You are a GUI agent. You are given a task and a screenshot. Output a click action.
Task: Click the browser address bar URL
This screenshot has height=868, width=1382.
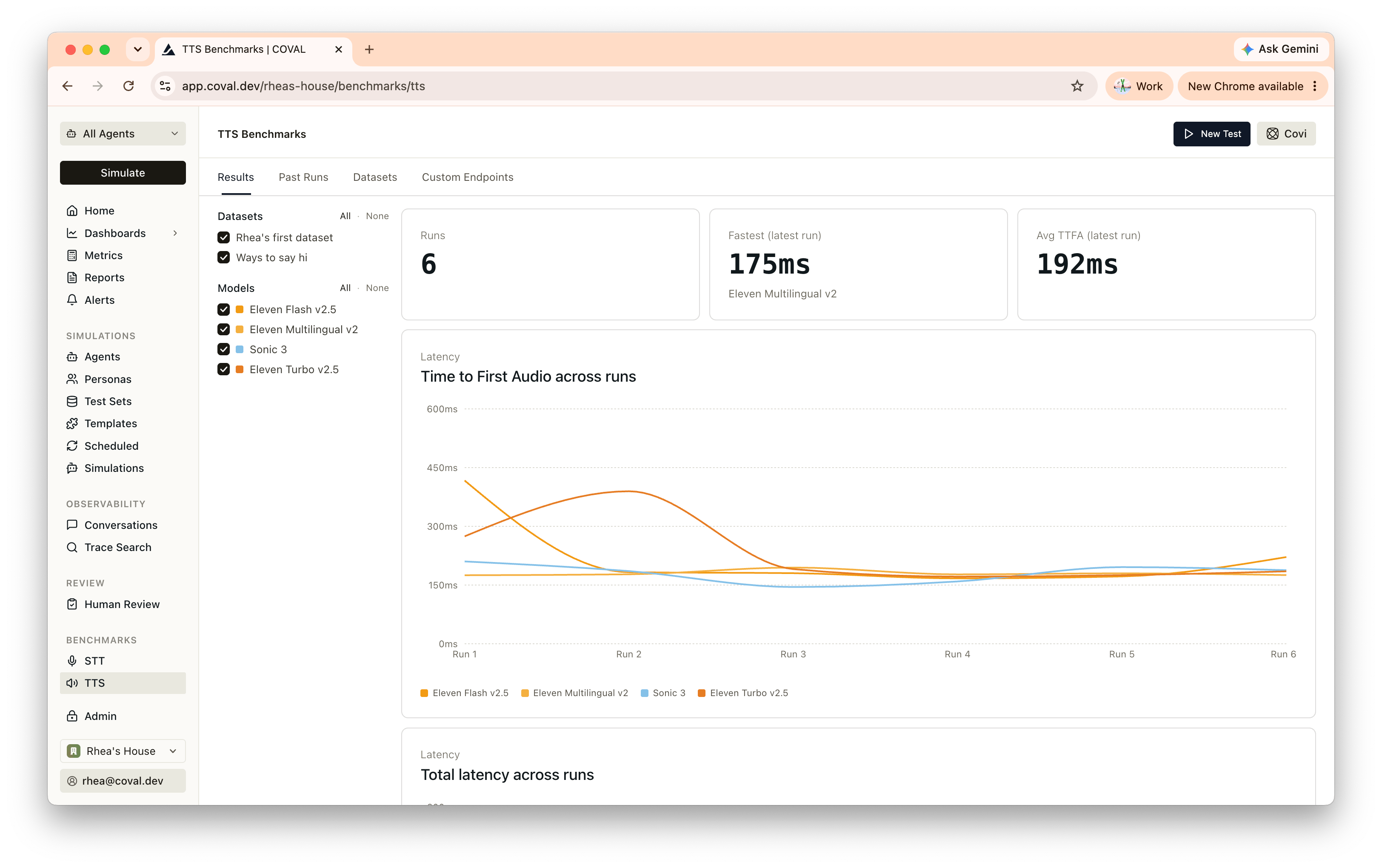click(x=304, y=86)
